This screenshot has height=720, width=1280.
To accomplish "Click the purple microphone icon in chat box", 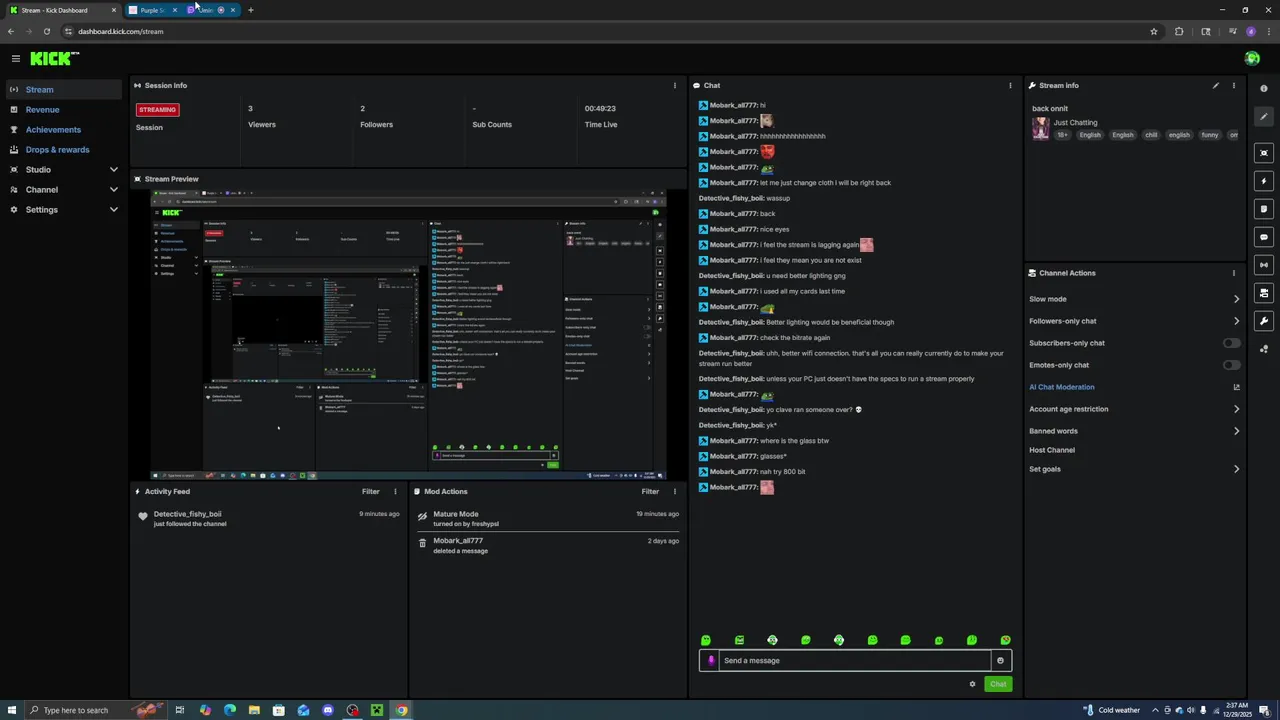I will [x=711, y=660].
